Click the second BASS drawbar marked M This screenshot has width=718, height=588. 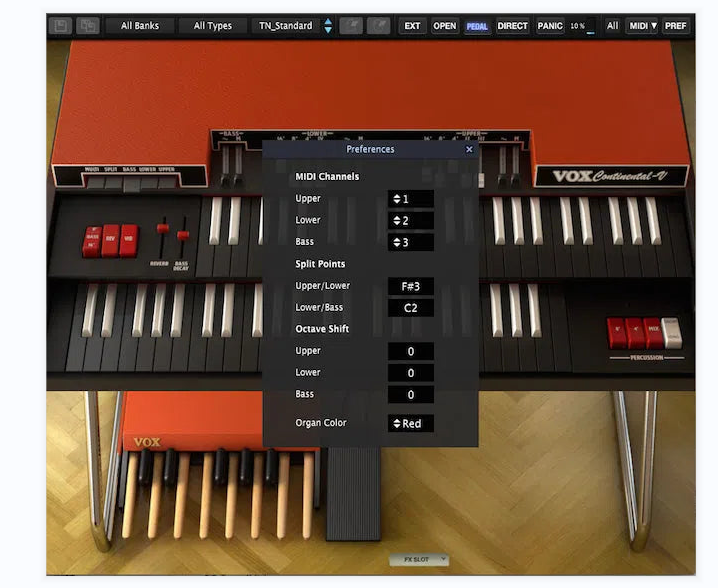click(x=238, y=165)
